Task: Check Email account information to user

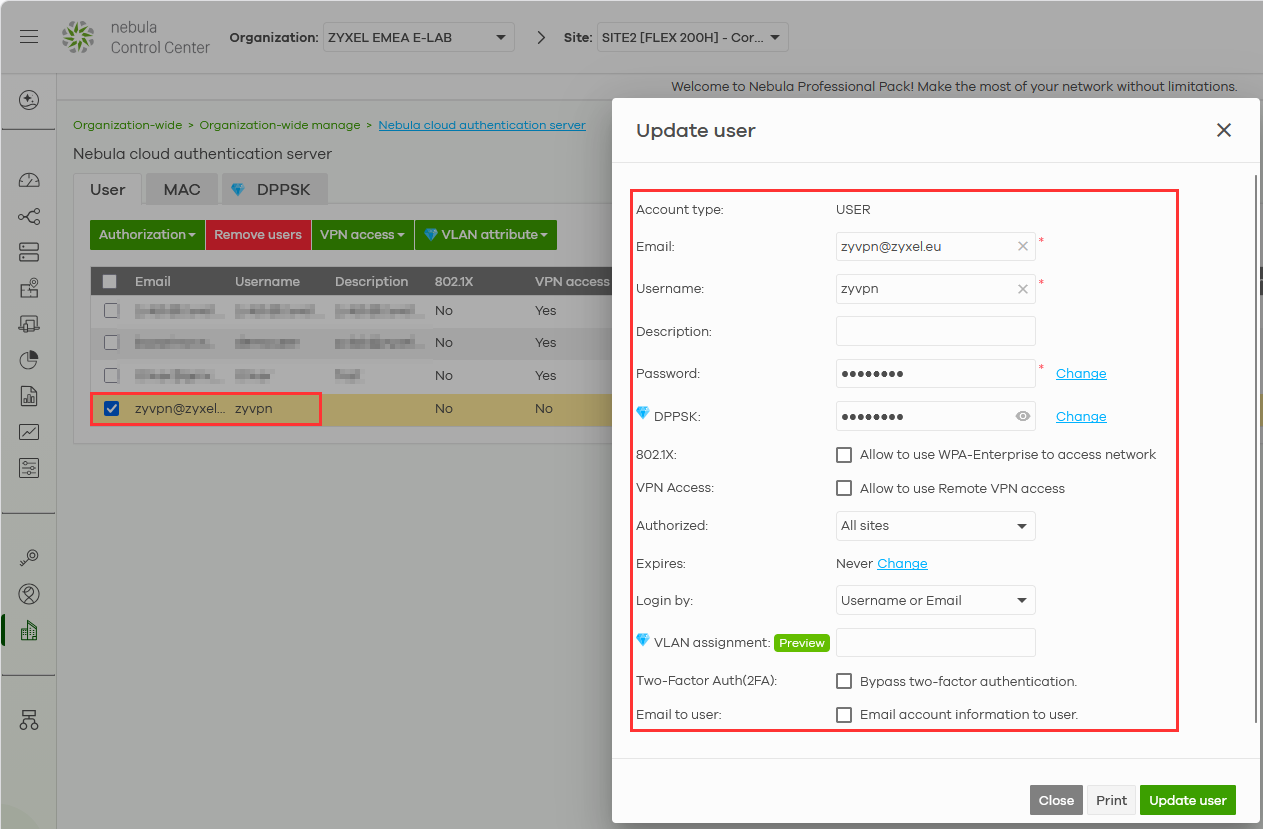Action: [x=844, y=715]
